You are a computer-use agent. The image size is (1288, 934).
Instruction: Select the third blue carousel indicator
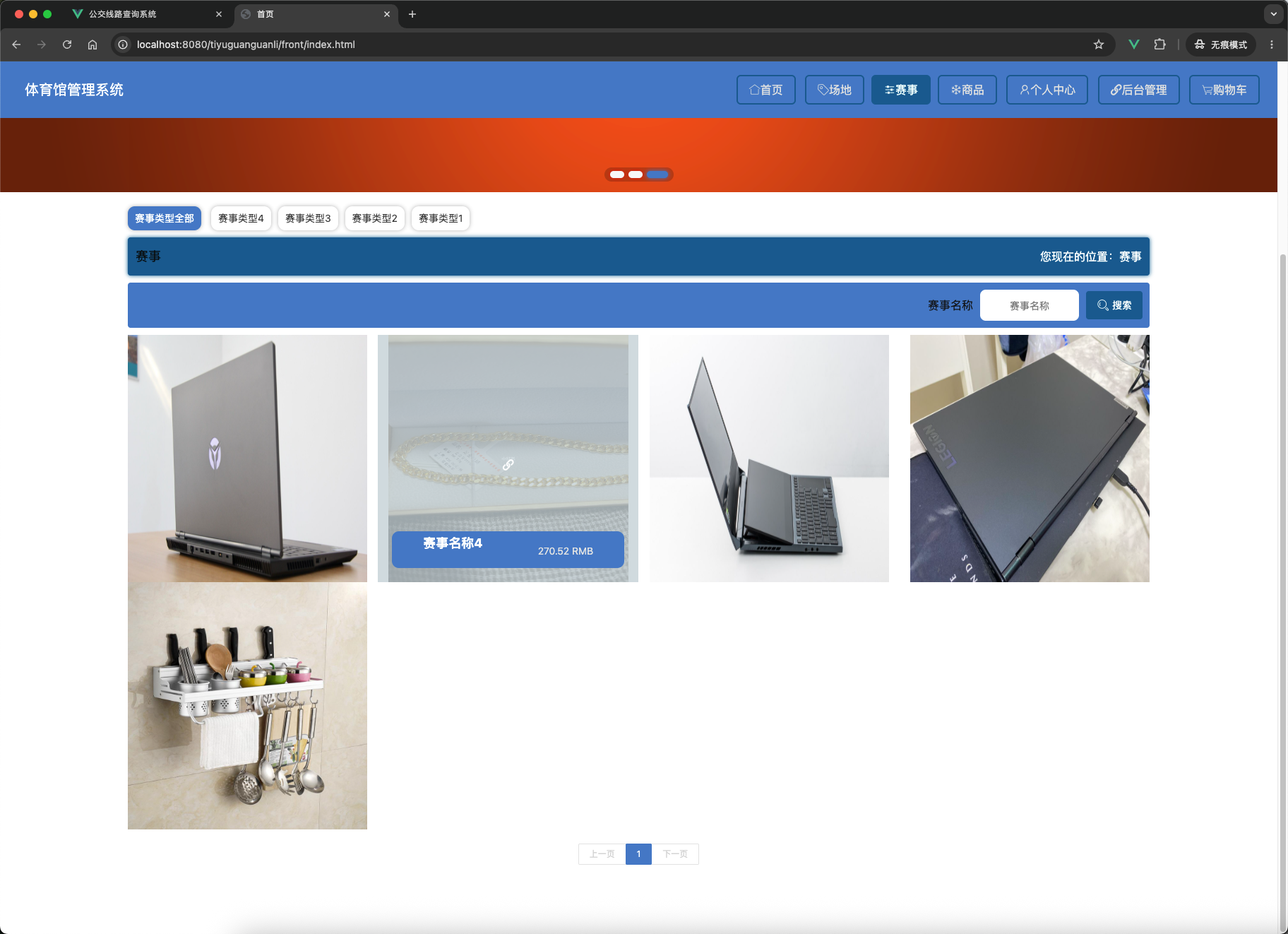tap(657, 175)
